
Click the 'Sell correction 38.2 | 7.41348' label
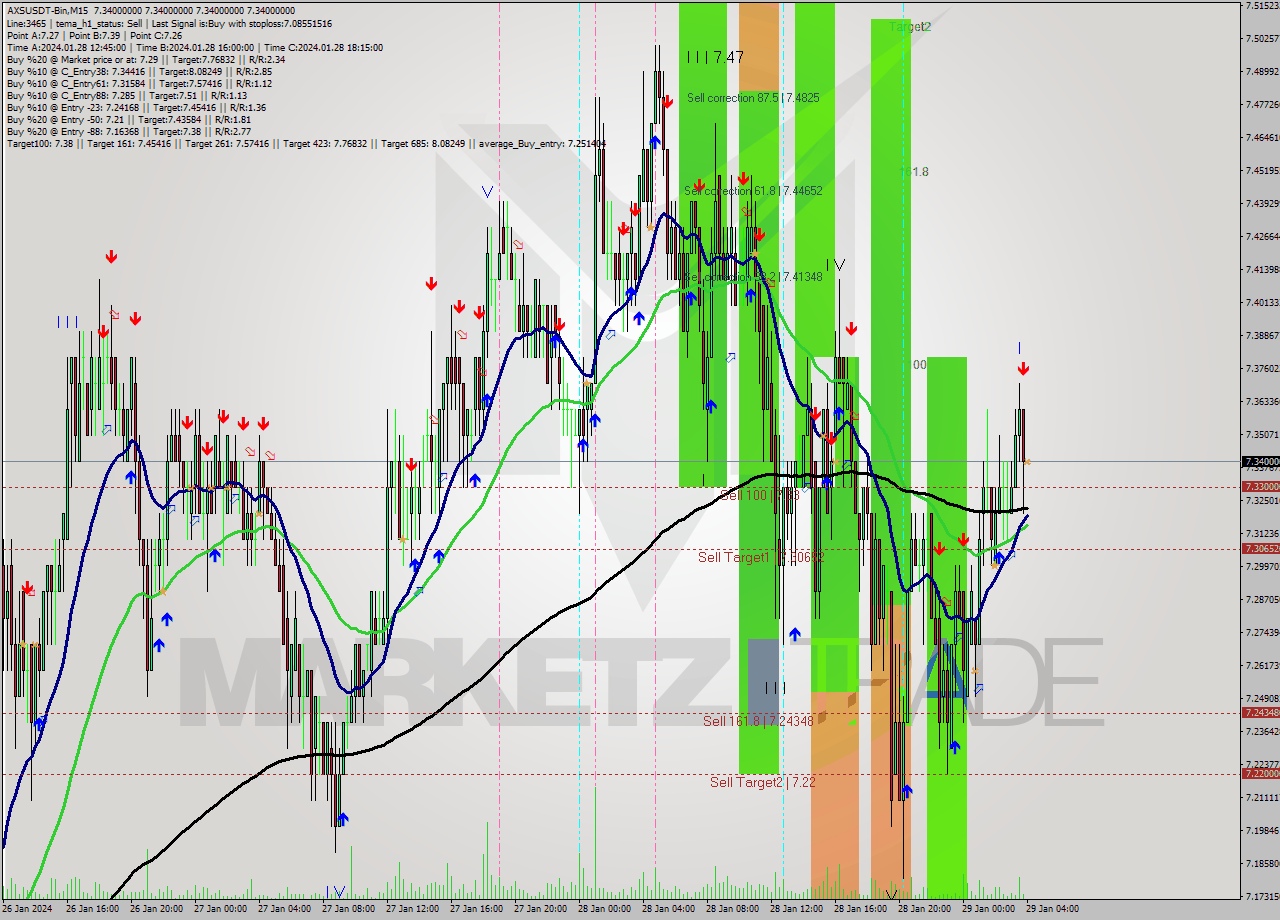point(754,276)
